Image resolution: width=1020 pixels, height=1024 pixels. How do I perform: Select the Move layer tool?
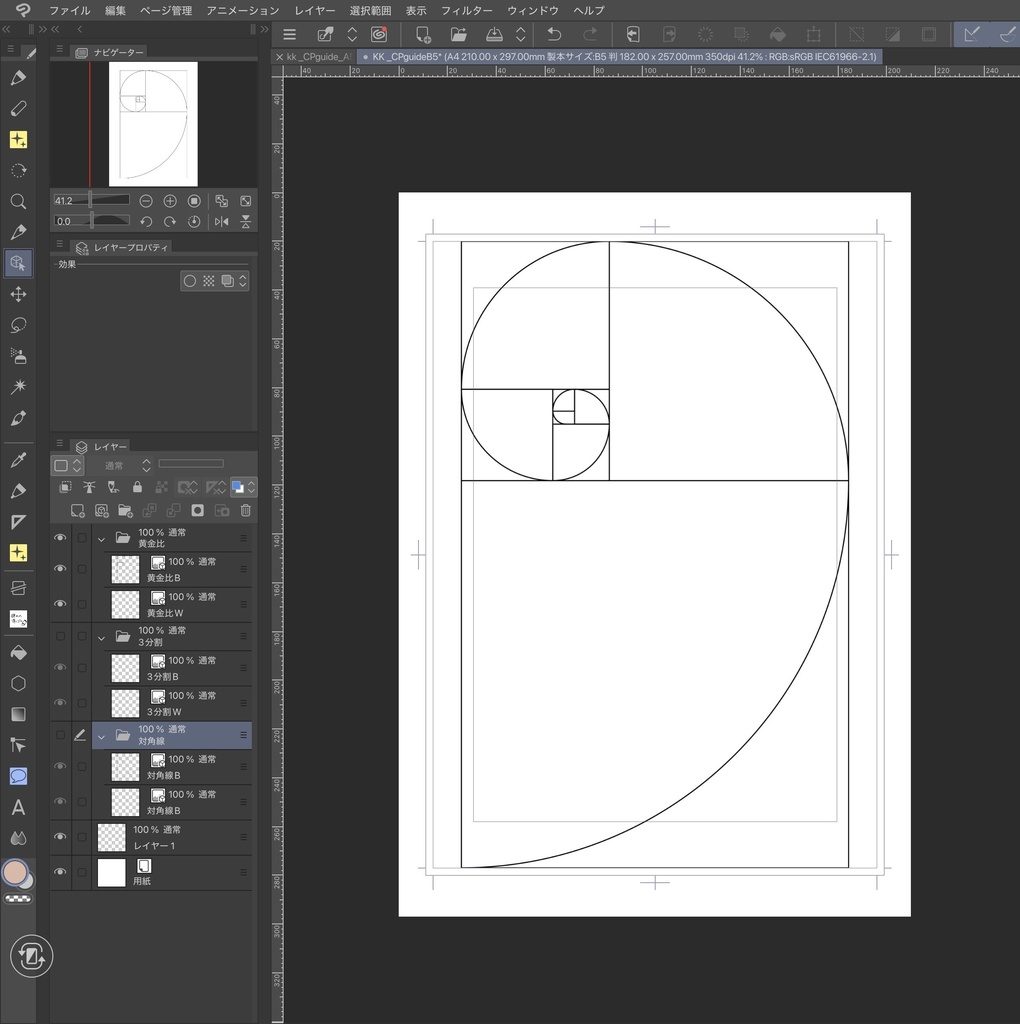[18, 294]
